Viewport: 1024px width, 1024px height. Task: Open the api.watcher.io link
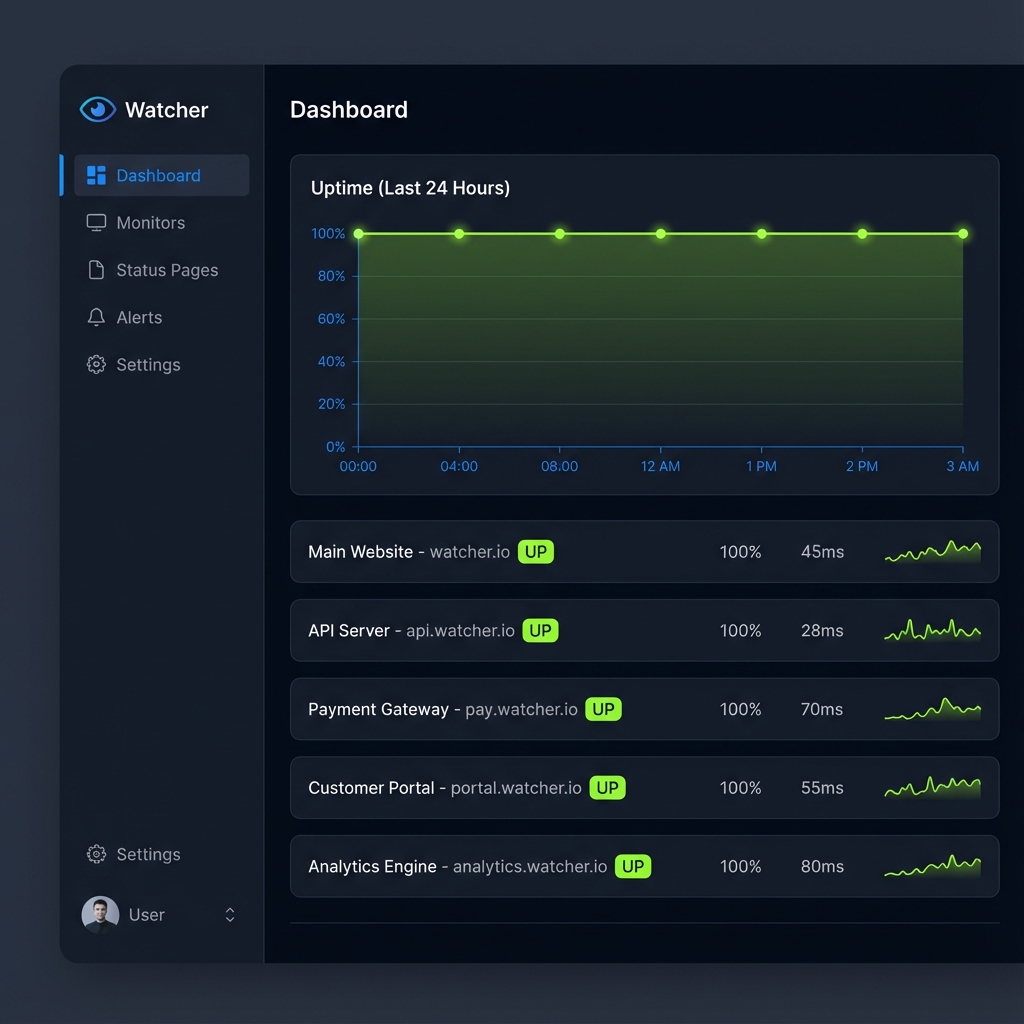[x=459, y=630]
